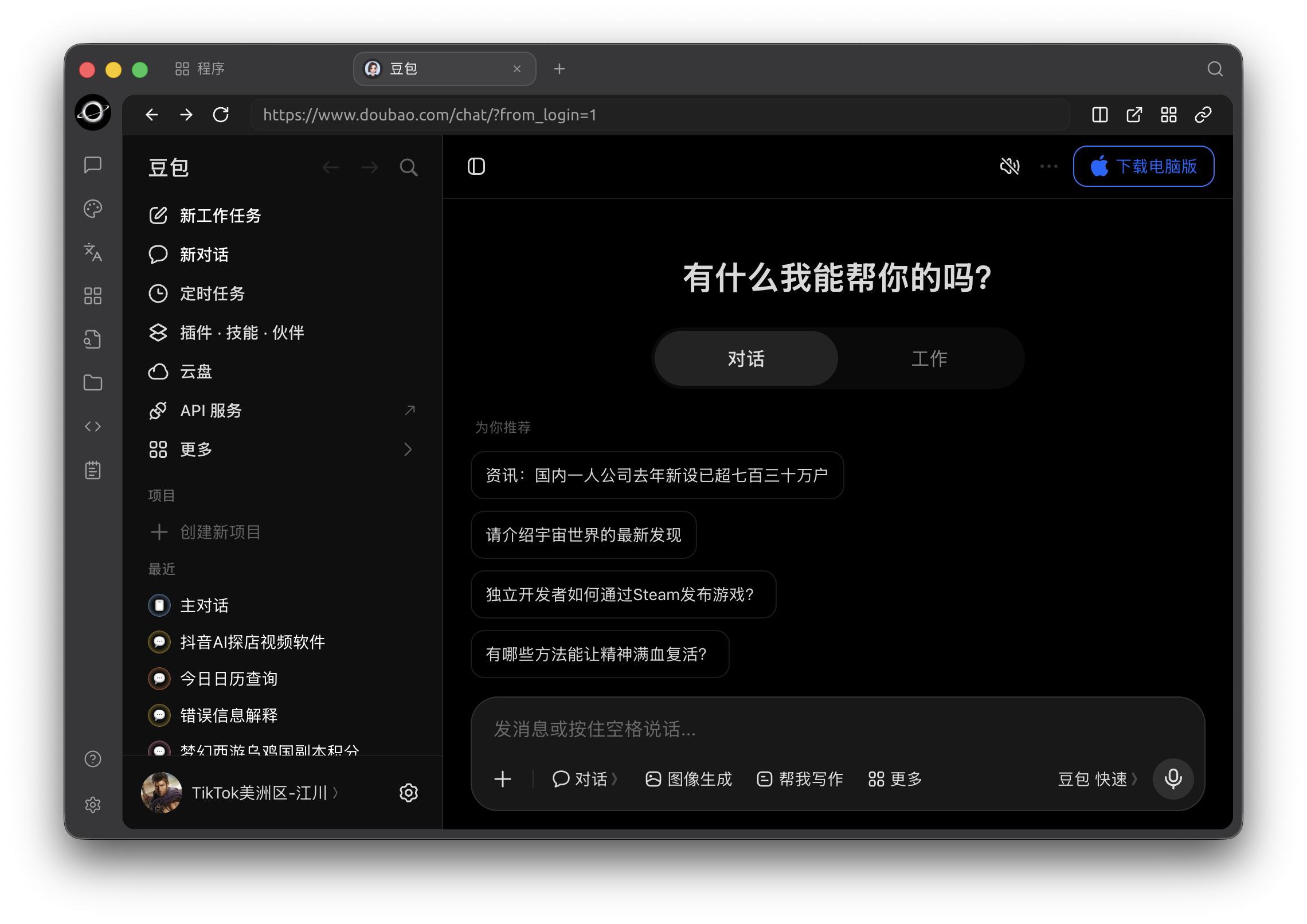
Task: Click 图像生成 button in input bar
Action: tap(688, 778)
